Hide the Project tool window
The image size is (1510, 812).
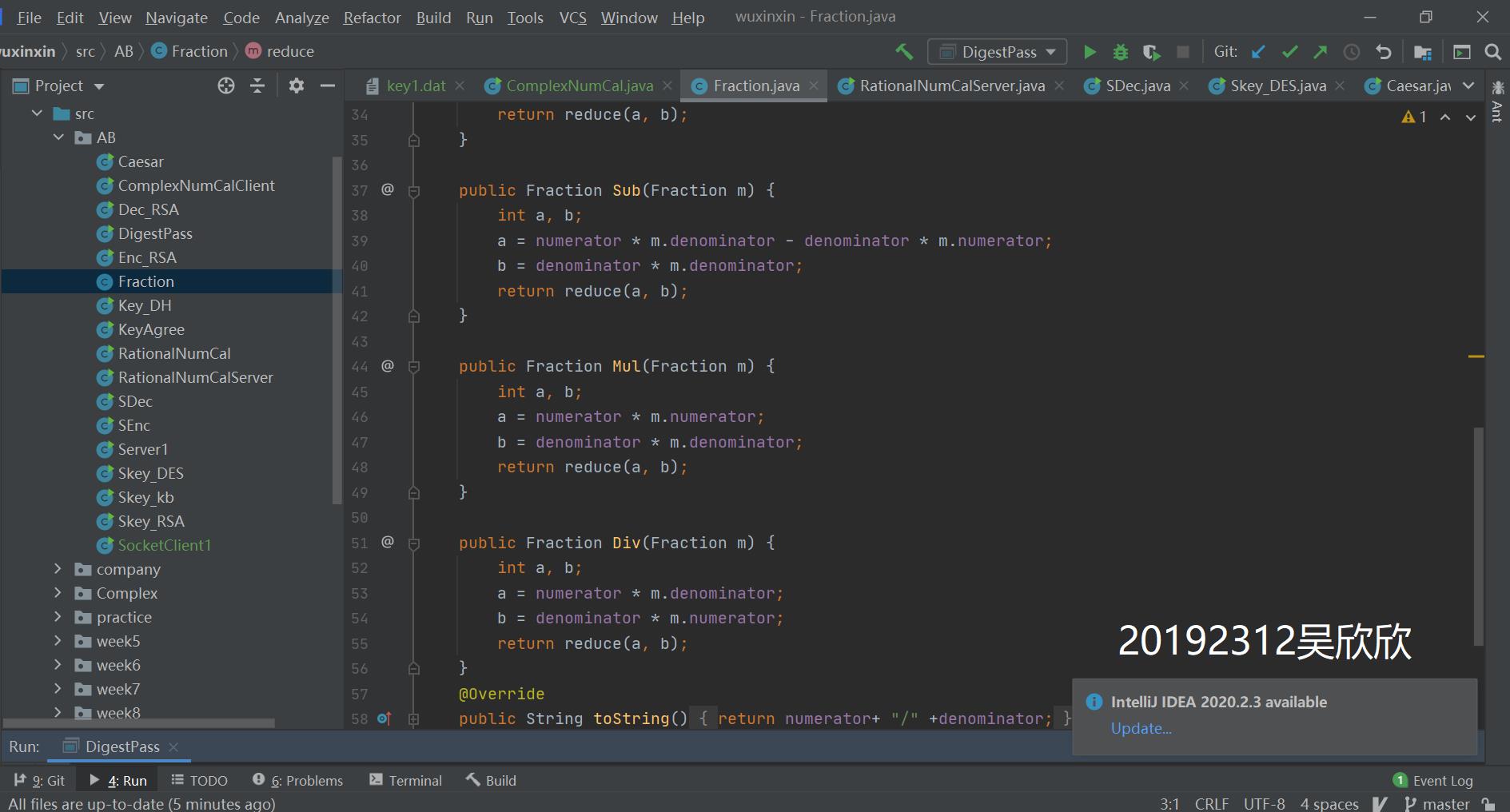point(327,86)
